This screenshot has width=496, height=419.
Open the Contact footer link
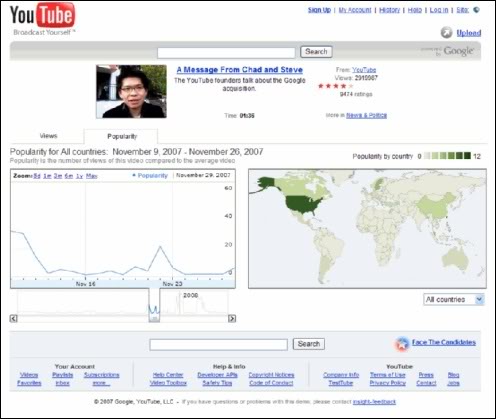click(x=426, y=383)
